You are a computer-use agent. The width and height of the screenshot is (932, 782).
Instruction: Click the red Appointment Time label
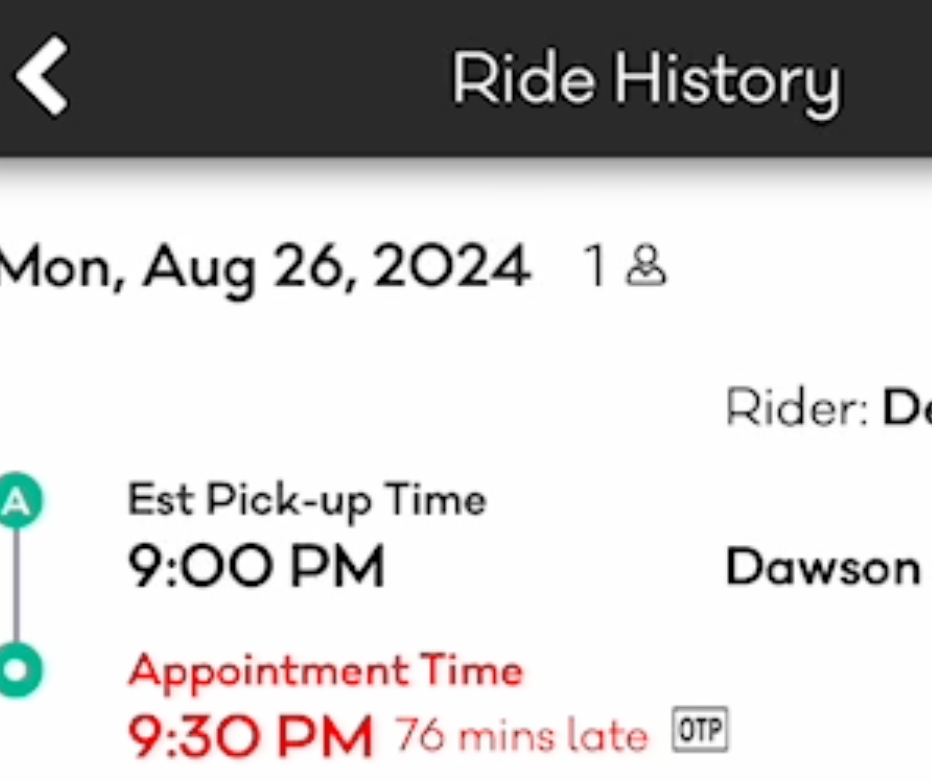point(325,670)
